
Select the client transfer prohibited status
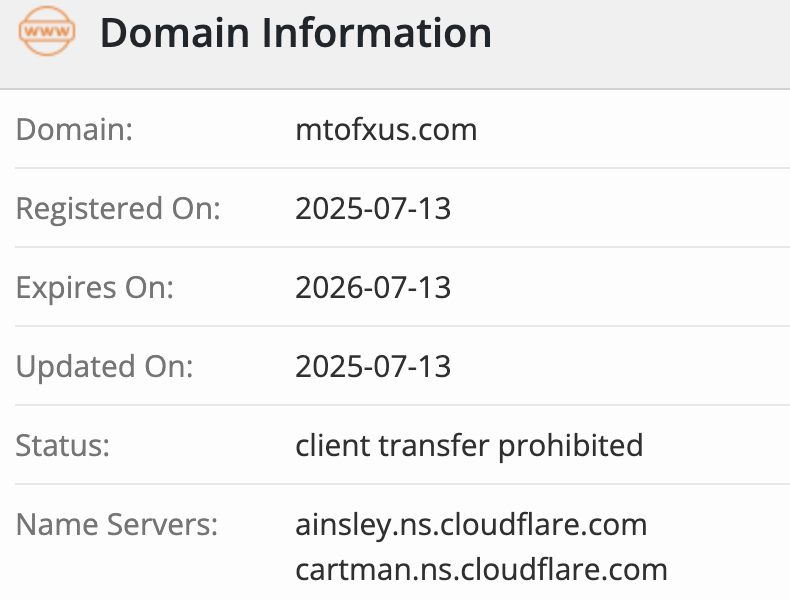tap(469, 446)
